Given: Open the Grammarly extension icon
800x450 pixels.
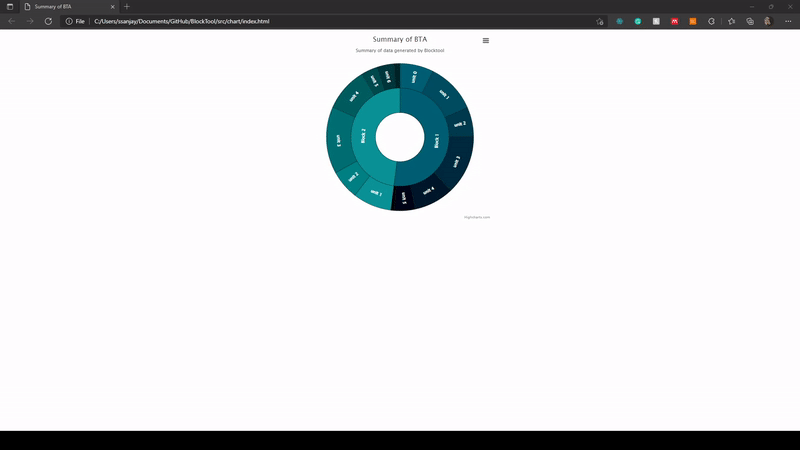Looking at the screenshot, I should (x=638, y=21).
